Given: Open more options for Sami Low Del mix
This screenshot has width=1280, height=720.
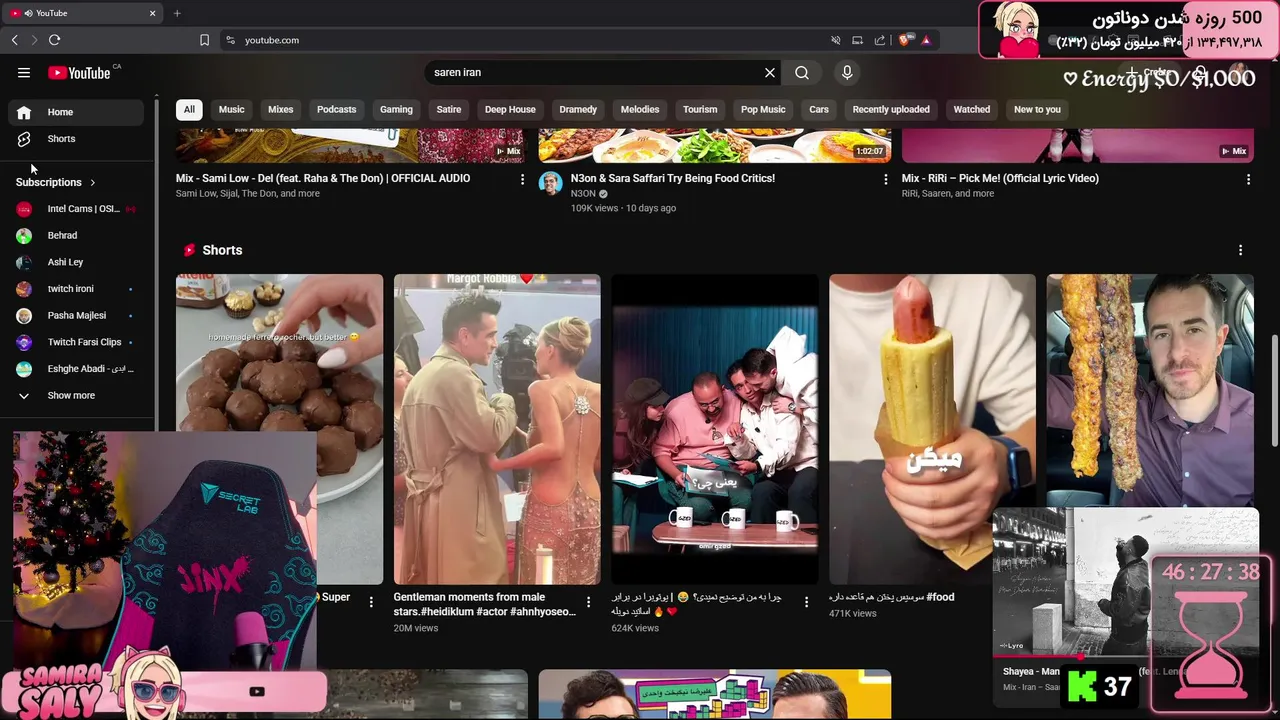Looking at the screenshot, I should pyautogui.click(x=522, y=179).
